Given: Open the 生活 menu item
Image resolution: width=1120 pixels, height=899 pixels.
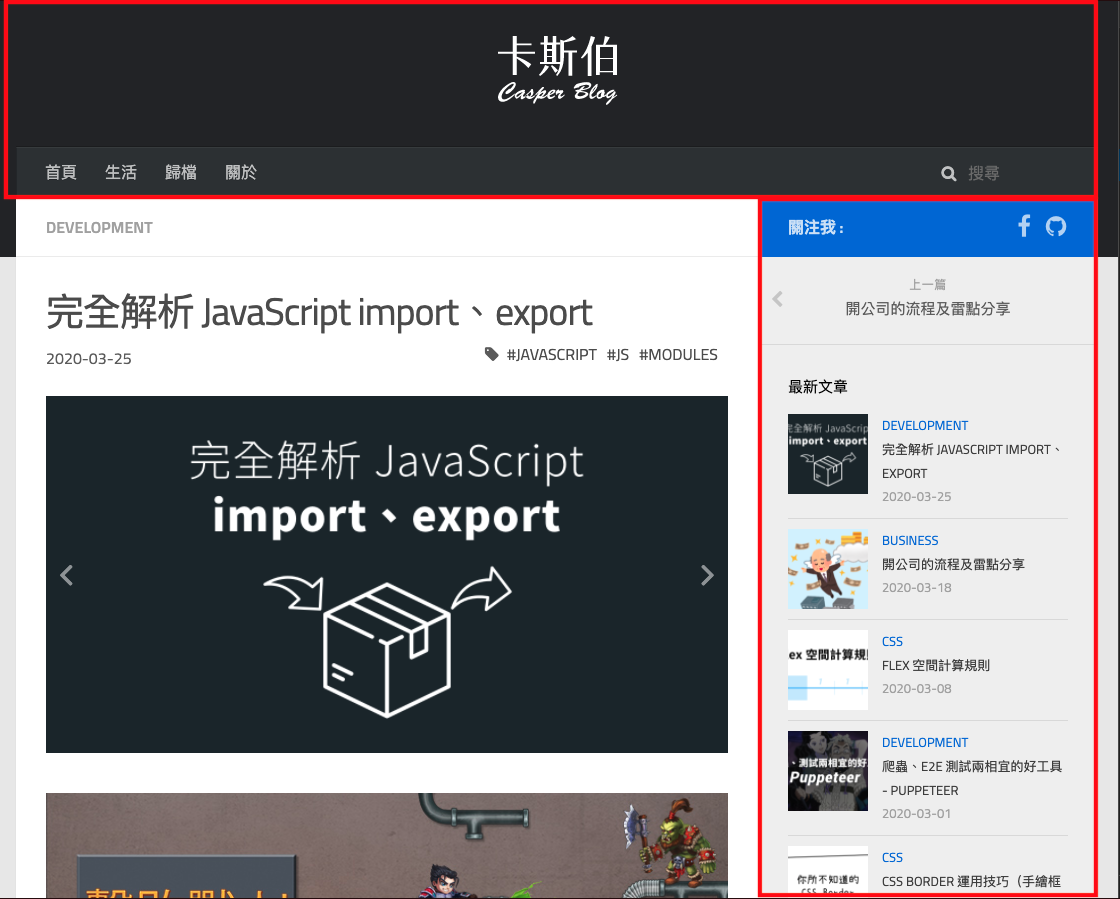Looking at the screenshot, I should [121, 172].
